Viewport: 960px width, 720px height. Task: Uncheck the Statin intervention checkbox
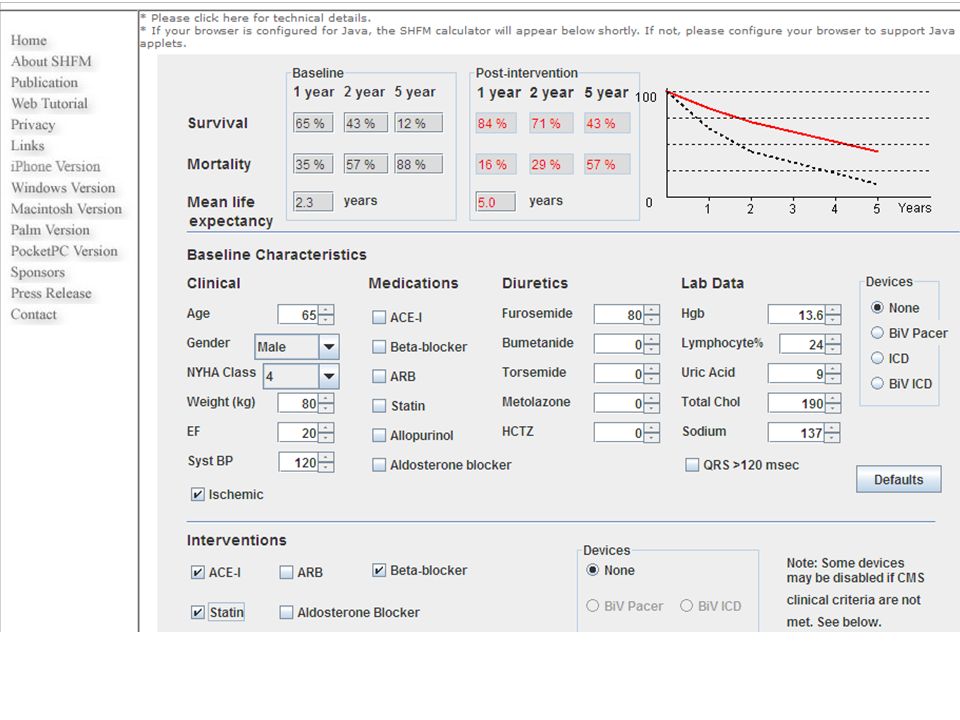coord(198,612)
